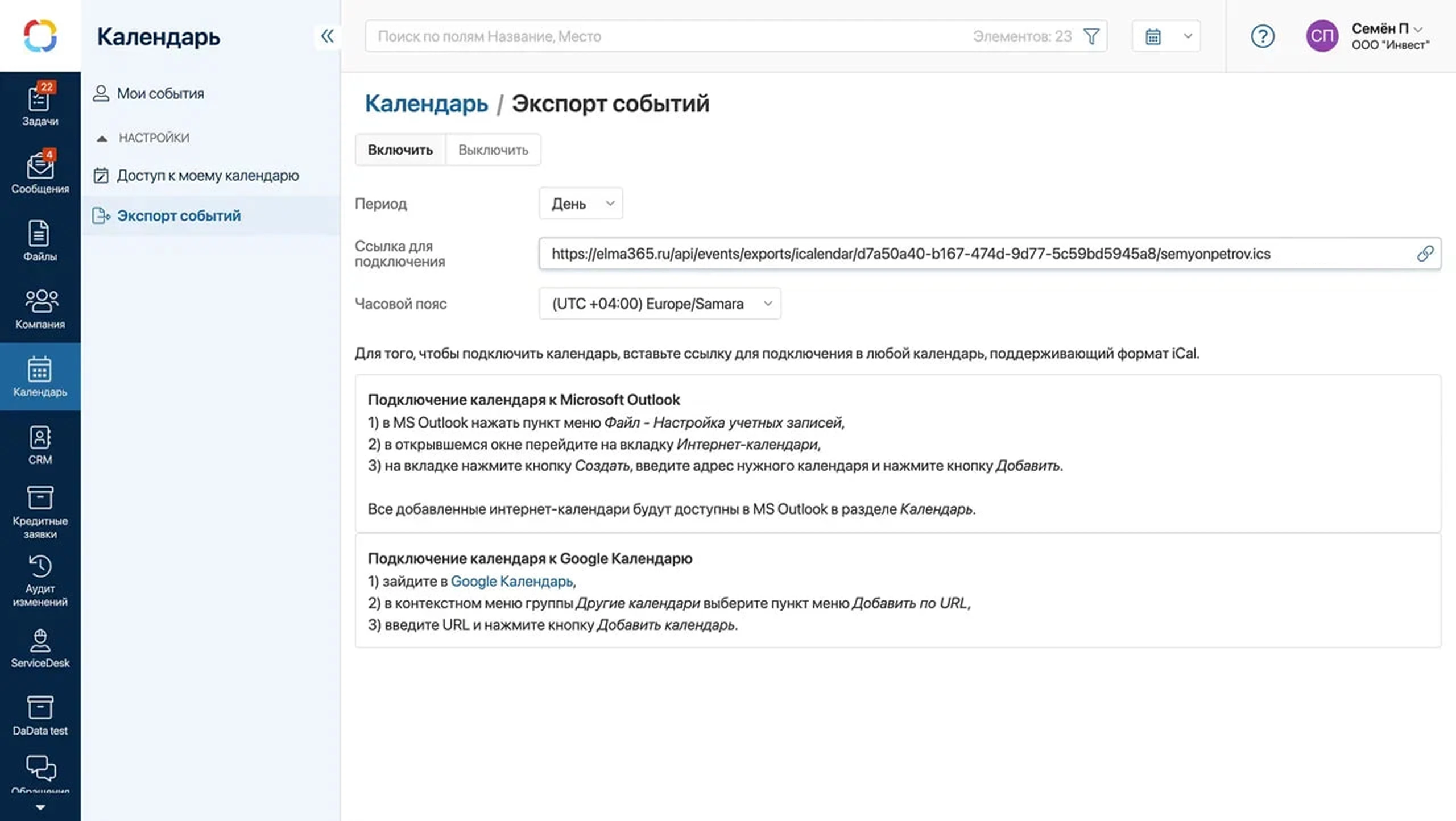Enable export by clicking Включить
Screen dimensions: 1456x821
(400, 150)
